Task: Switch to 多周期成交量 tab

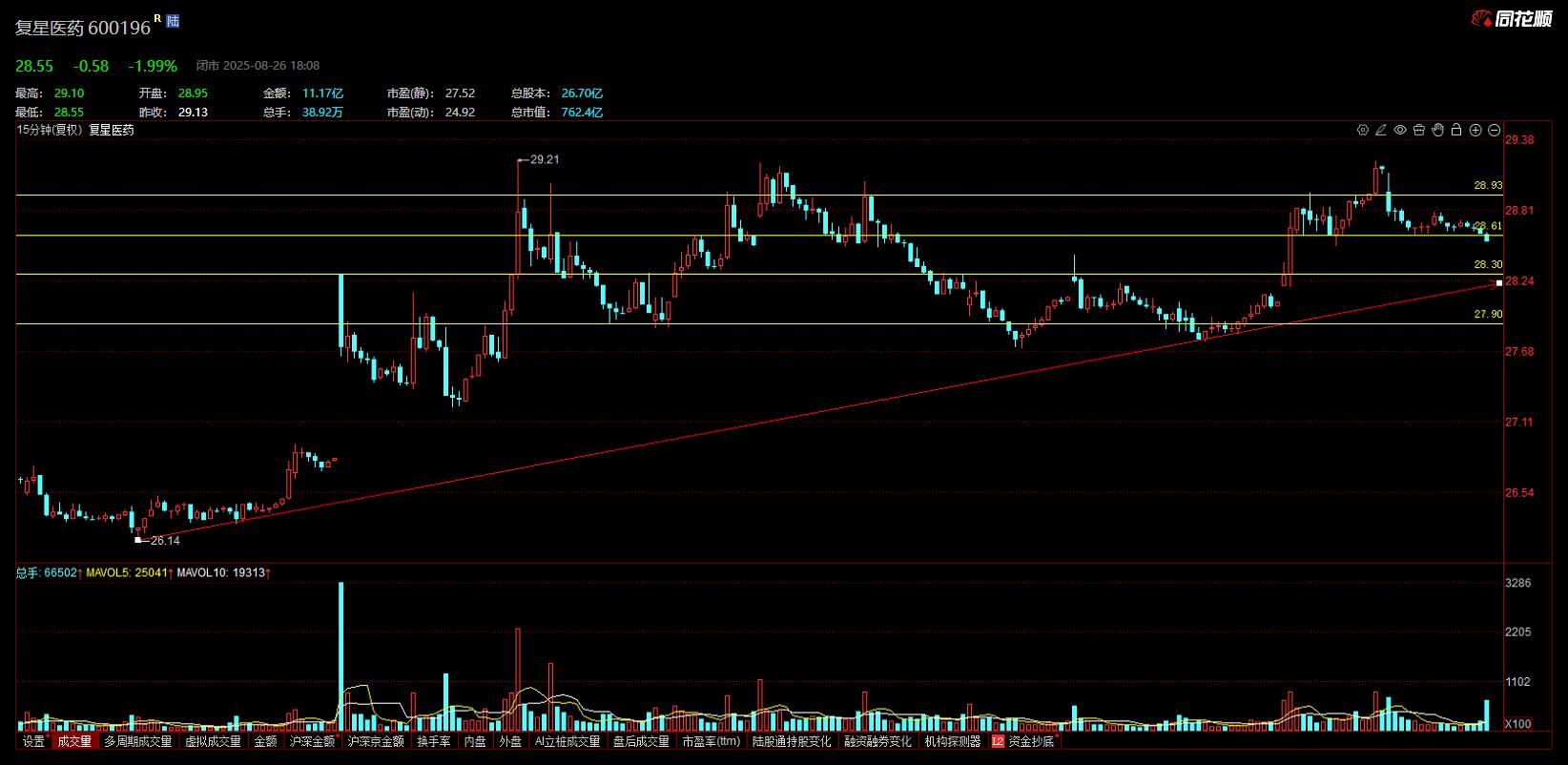Action: (138, 741)
